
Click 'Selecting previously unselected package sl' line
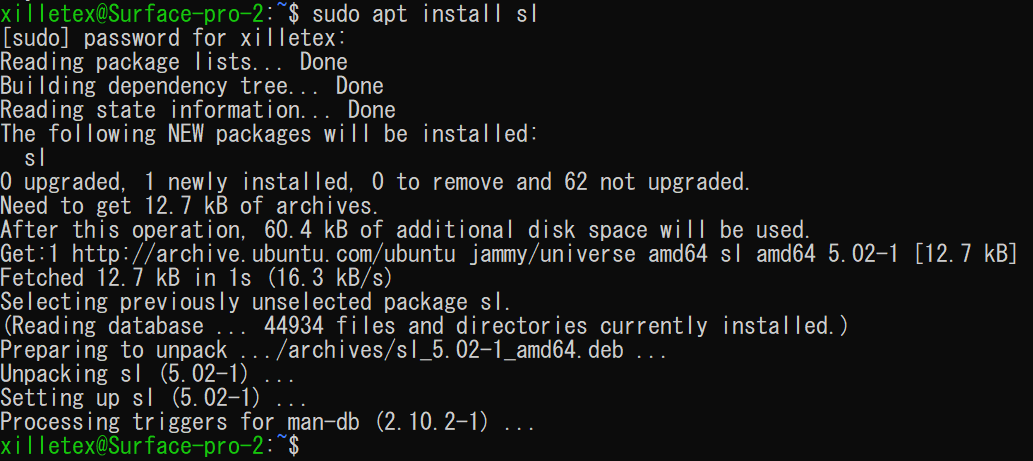tap(255, 302)
